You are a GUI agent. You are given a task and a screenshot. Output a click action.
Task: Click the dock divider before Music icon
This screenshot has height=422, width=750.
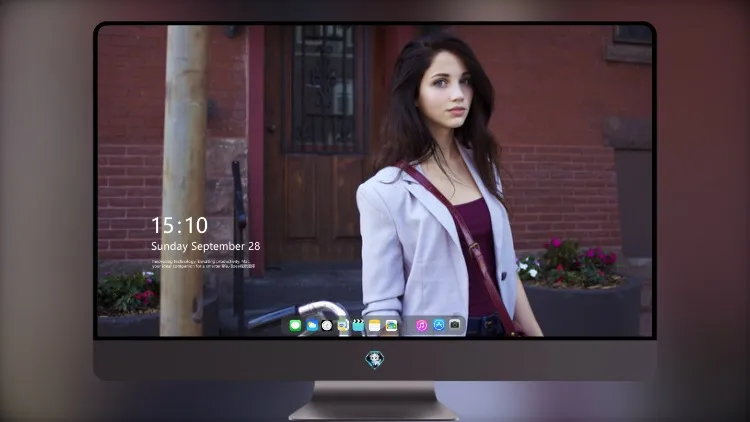407,326
